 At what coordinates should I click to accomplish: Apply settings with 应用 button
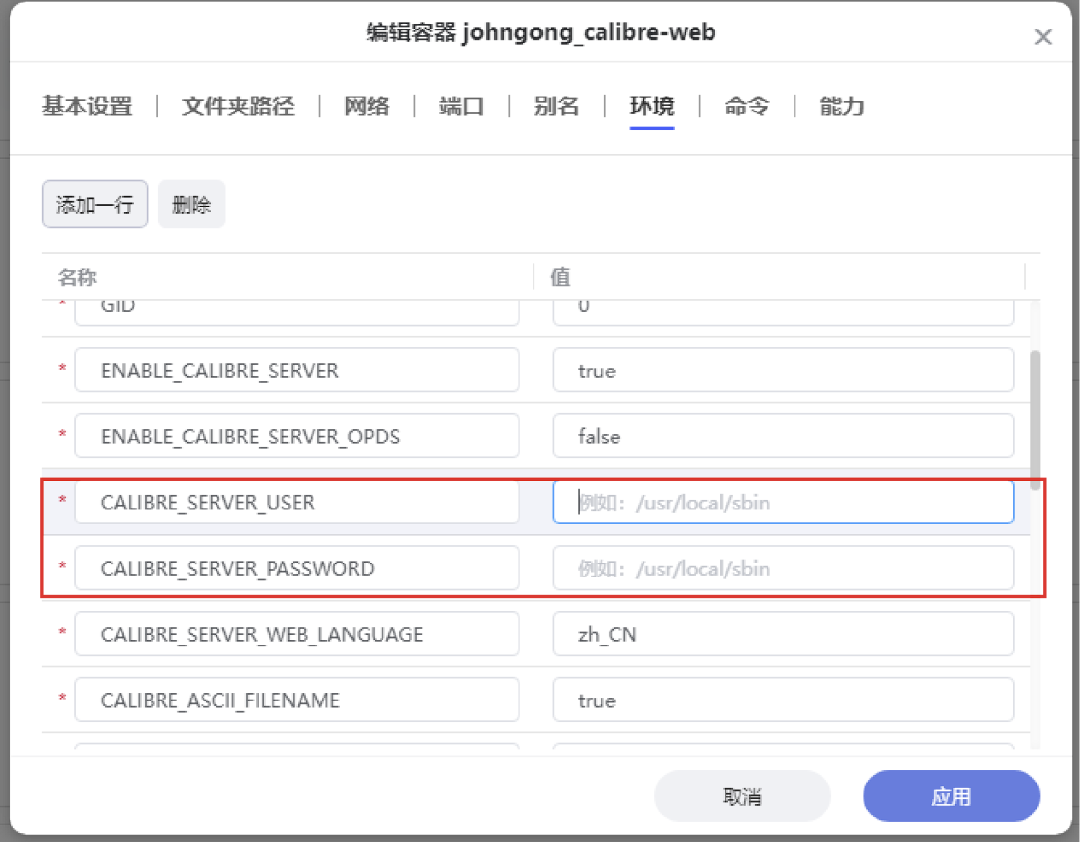coord(951,796)
